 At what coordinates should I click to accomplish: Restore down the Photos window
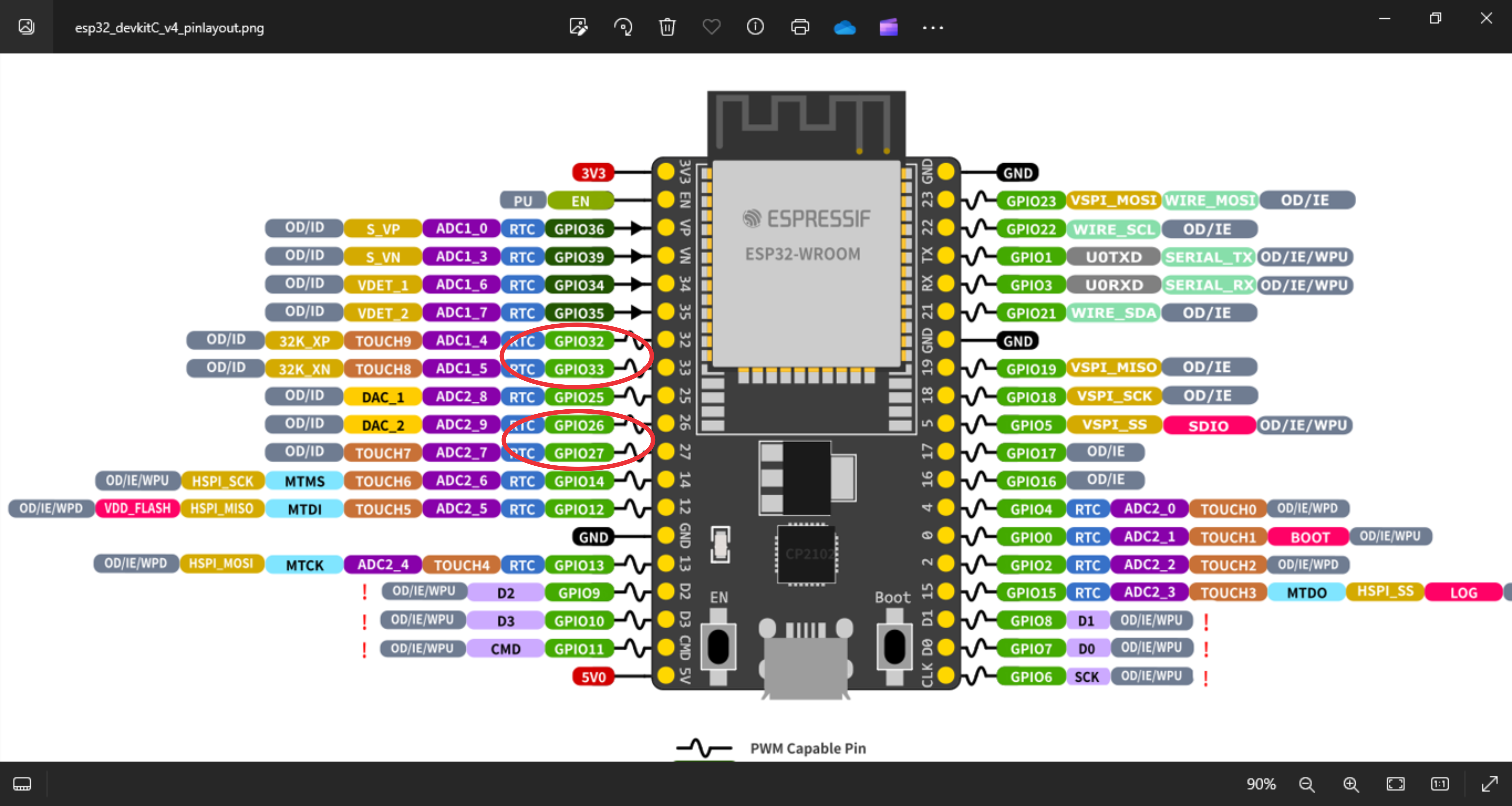click(x=1435, y=19)
